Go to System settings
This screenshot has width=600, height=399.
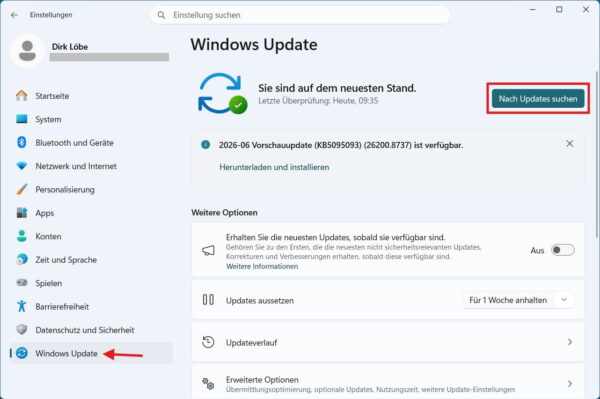tap(91, 119)
